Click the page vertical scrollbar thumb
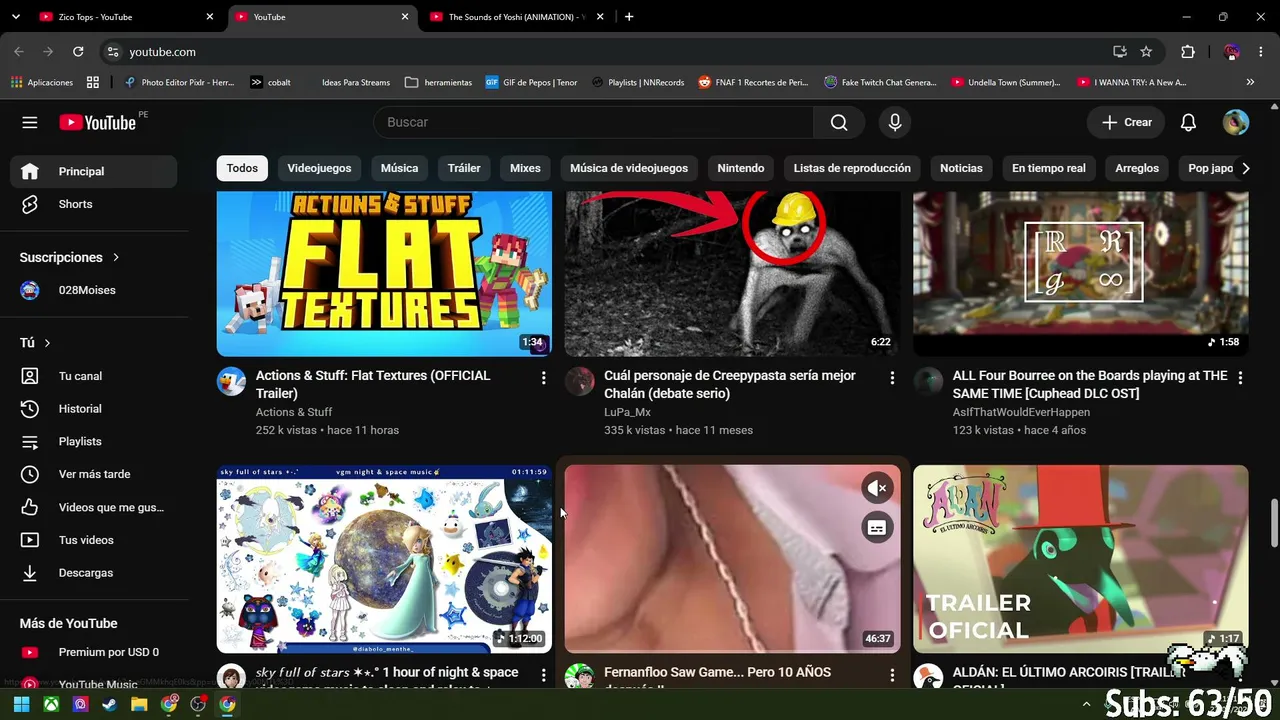The image size is (1280, 720). coord(1274,523)
